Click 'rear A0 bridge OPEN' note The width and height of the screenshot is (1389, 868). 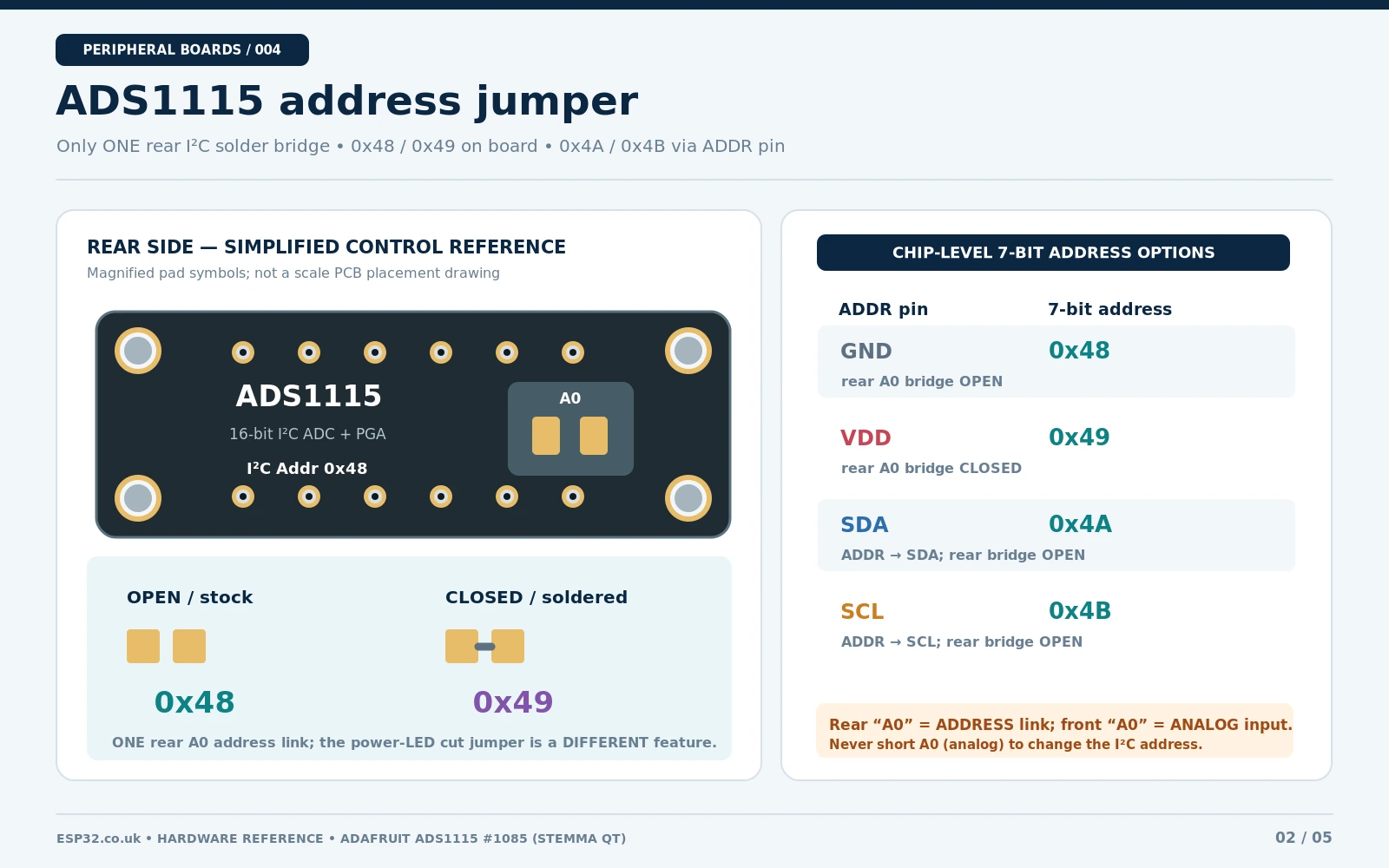click(922, 381)
